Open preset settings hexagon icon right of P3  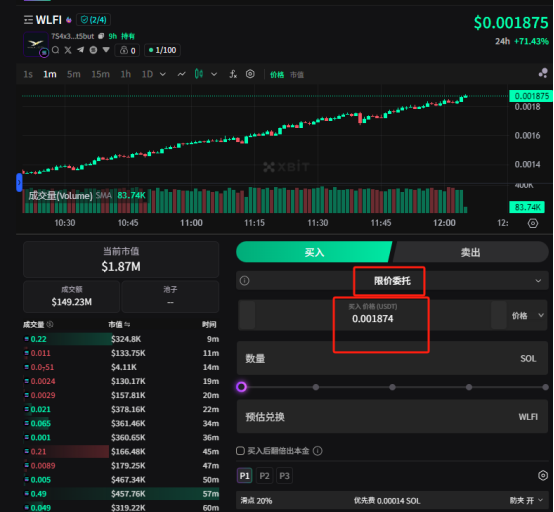(x=543, y=476)
